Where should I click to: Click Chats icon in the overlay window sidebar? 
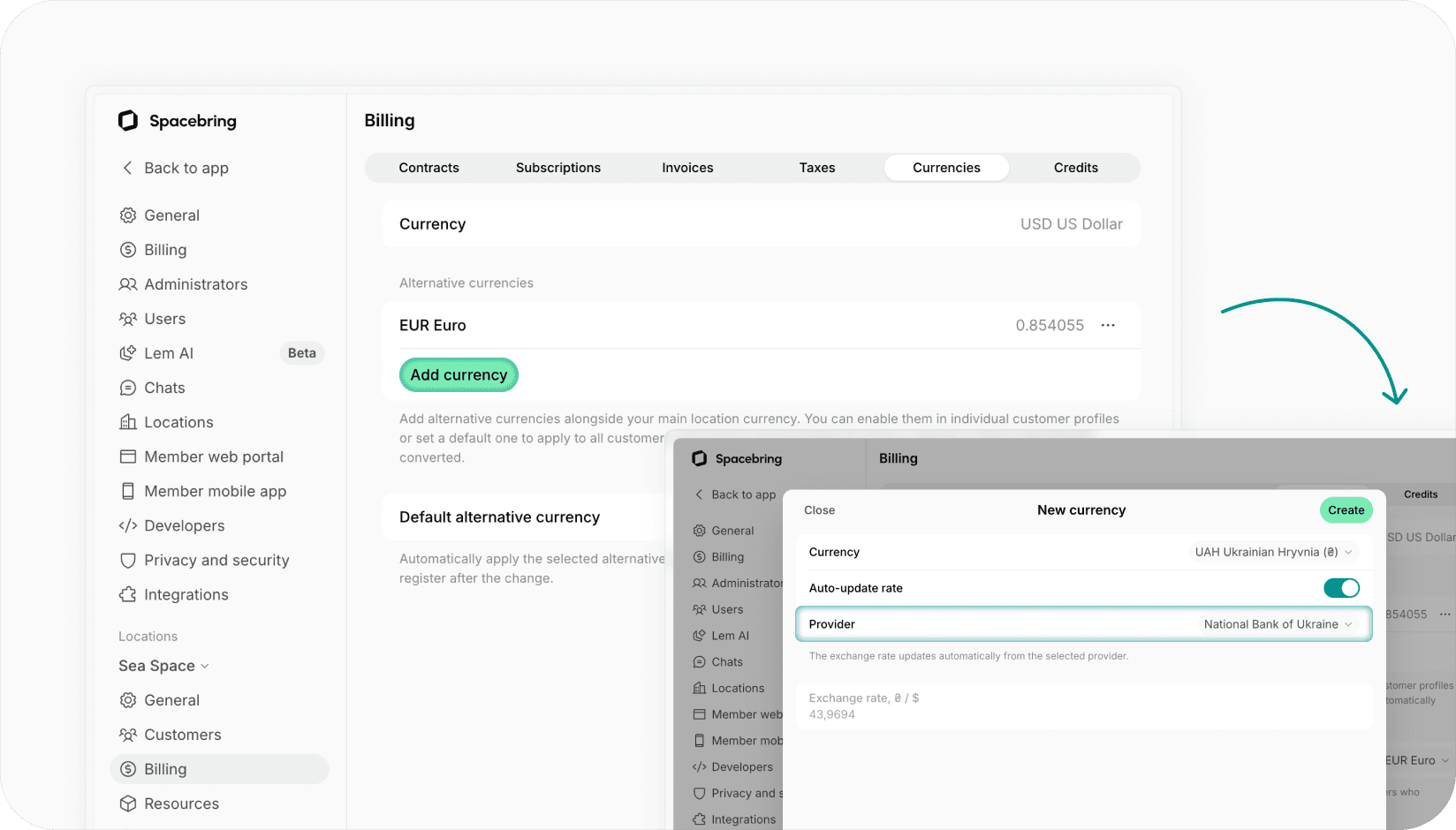click(x=700, y=662)
